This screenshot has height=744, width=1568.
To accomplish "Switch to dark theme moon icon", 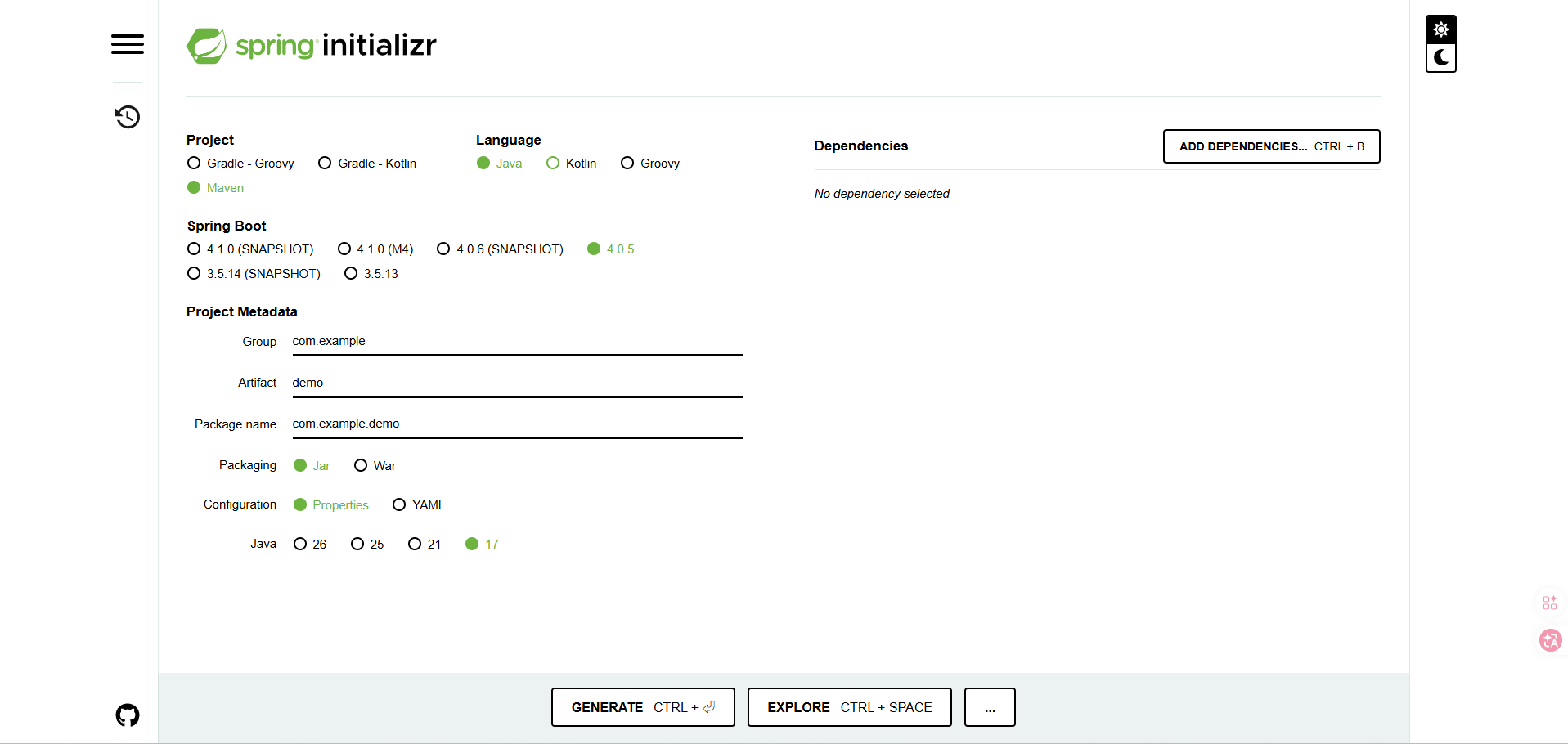I will point(1440,58).
